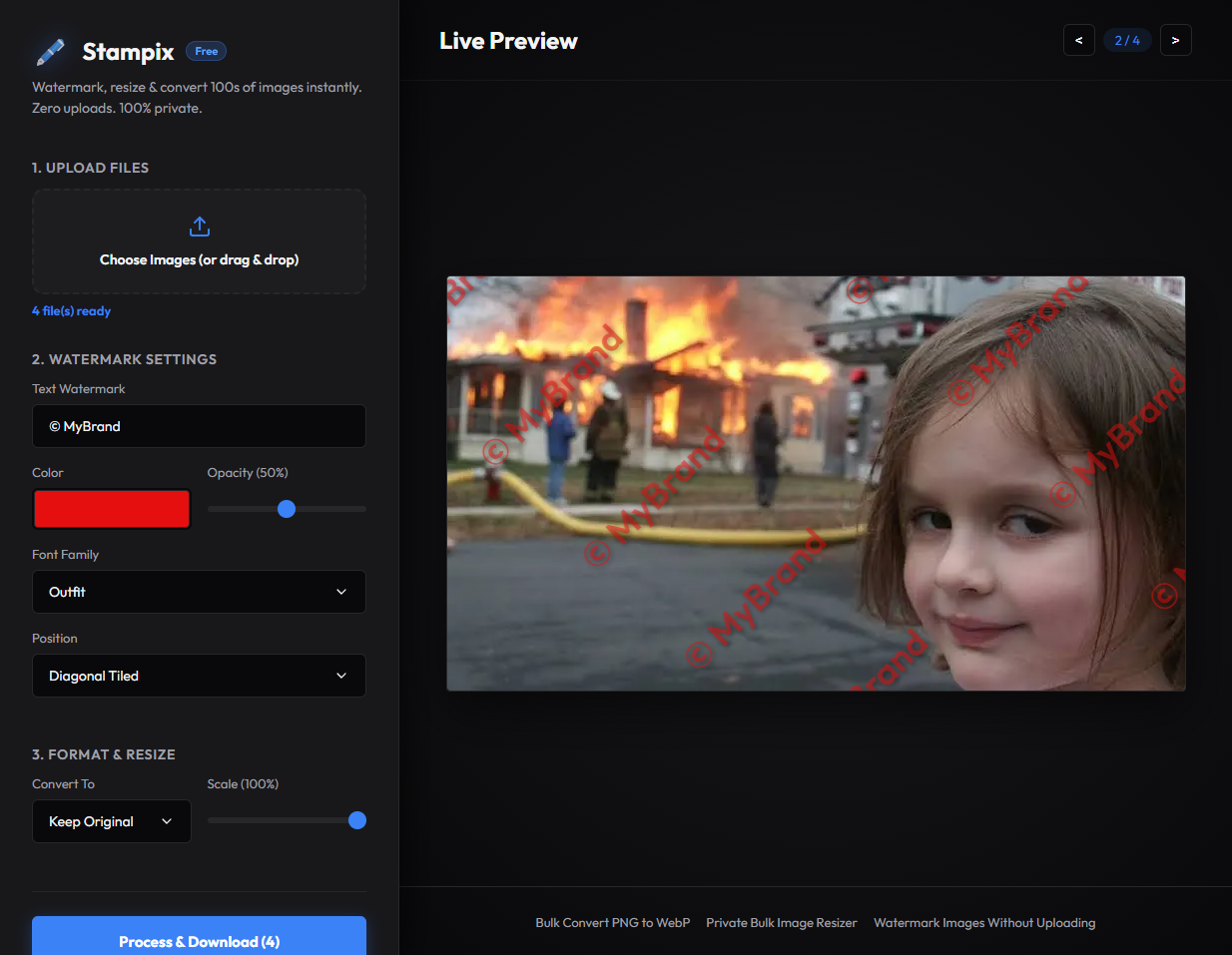
Task: Click the 4 file(s) ready link
Action: pos(71,310)
